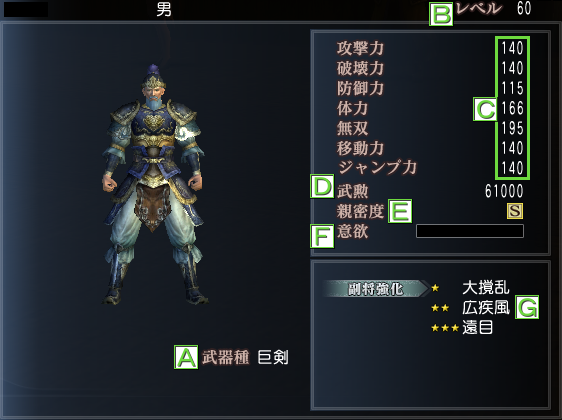Click the 無双 stat value 195
The height and width of the screenshot is (420, 562).
click(512, 128)
